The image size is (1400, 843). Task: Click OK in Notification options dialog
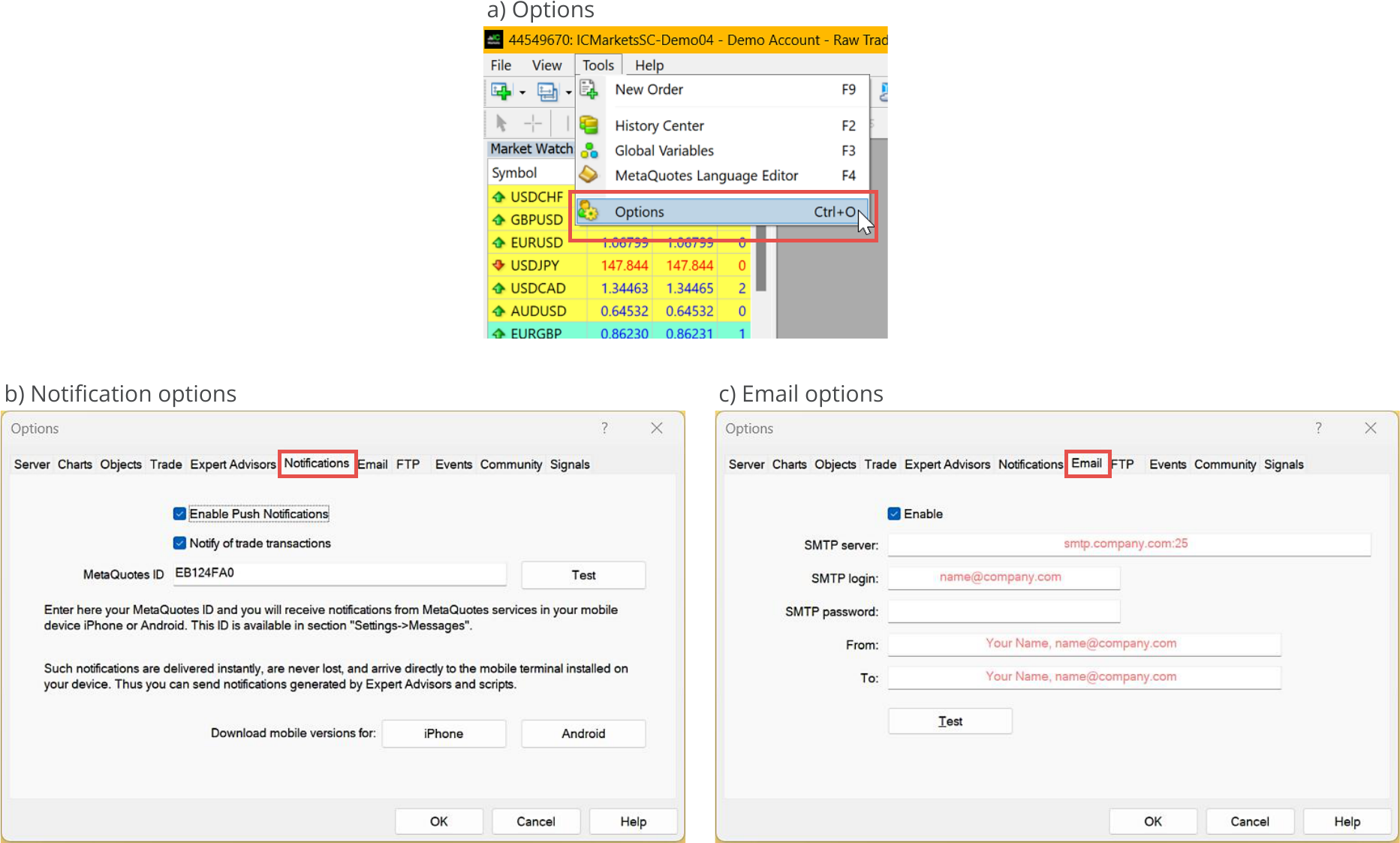(439, 821)
